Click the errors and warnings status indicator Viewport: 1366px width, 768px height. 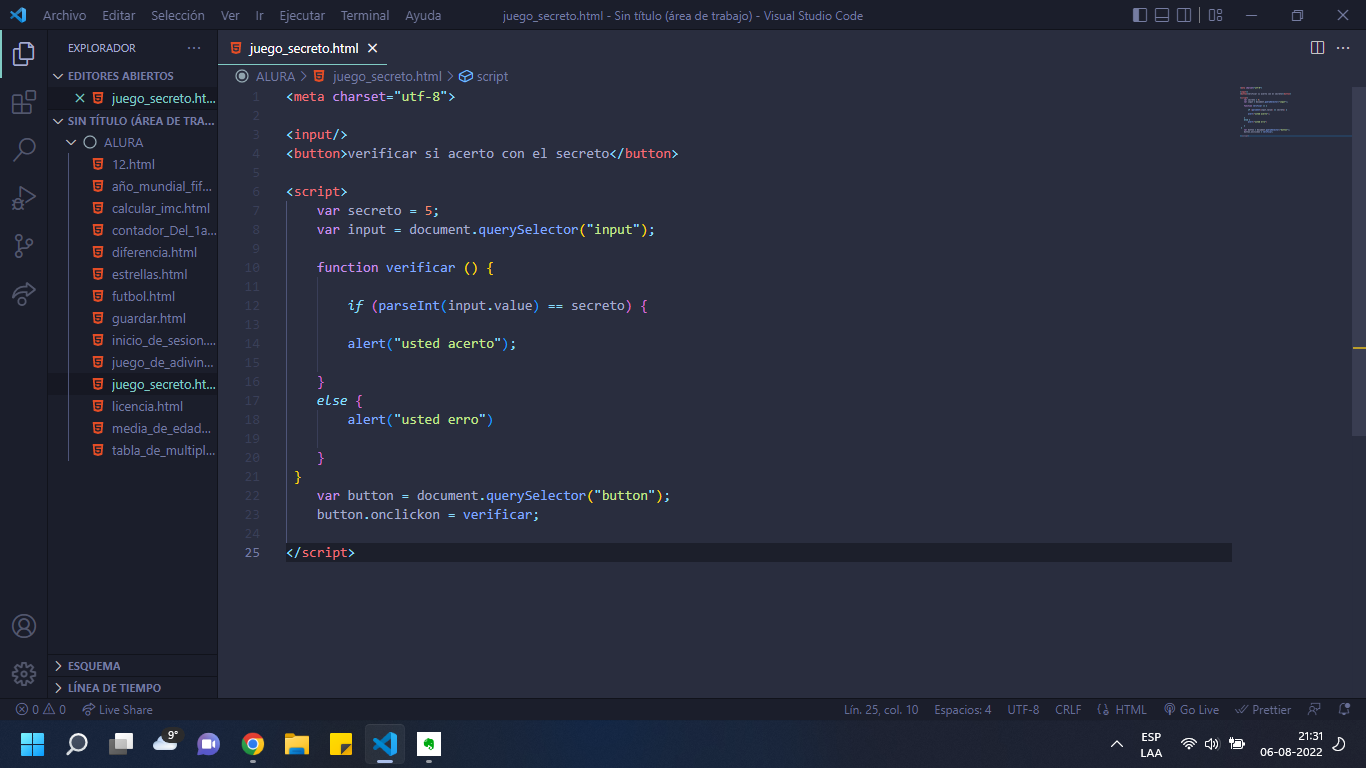[x=41, y=710]
